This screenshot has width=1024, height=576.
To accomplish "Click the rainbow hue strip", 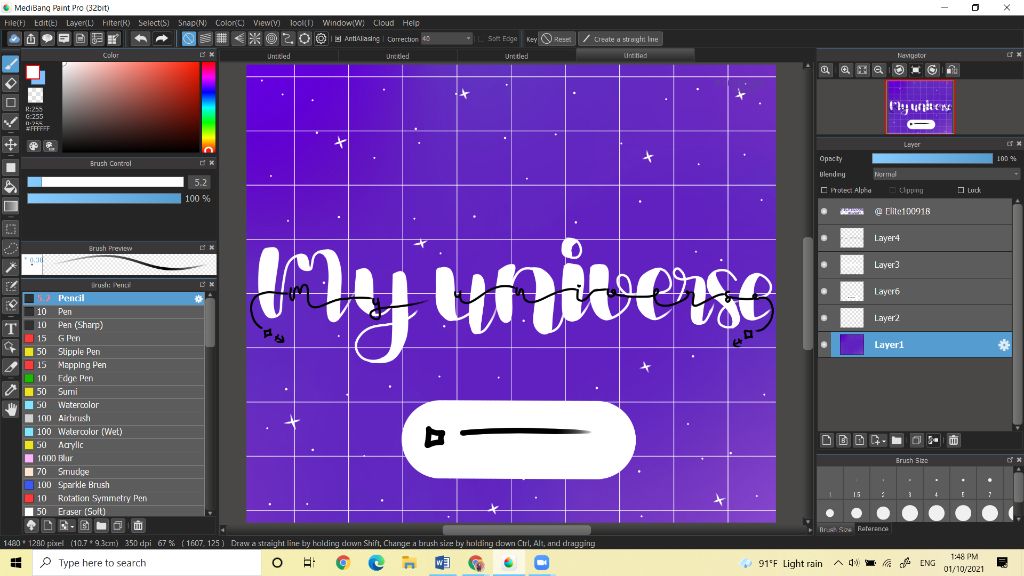I will coord(208,108).
